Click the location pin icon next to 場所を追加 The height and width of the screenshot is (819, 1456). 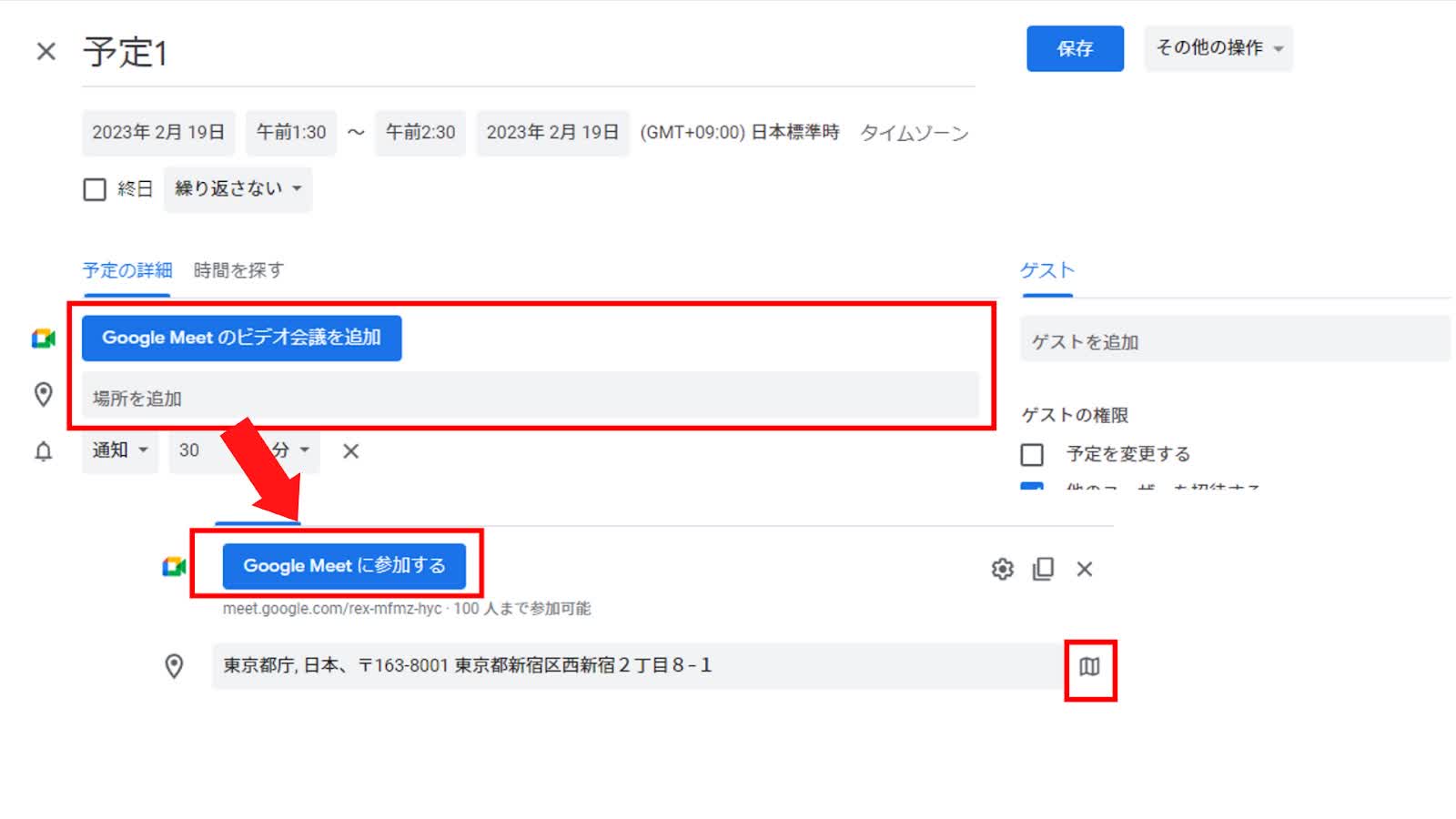click(43, 394)
